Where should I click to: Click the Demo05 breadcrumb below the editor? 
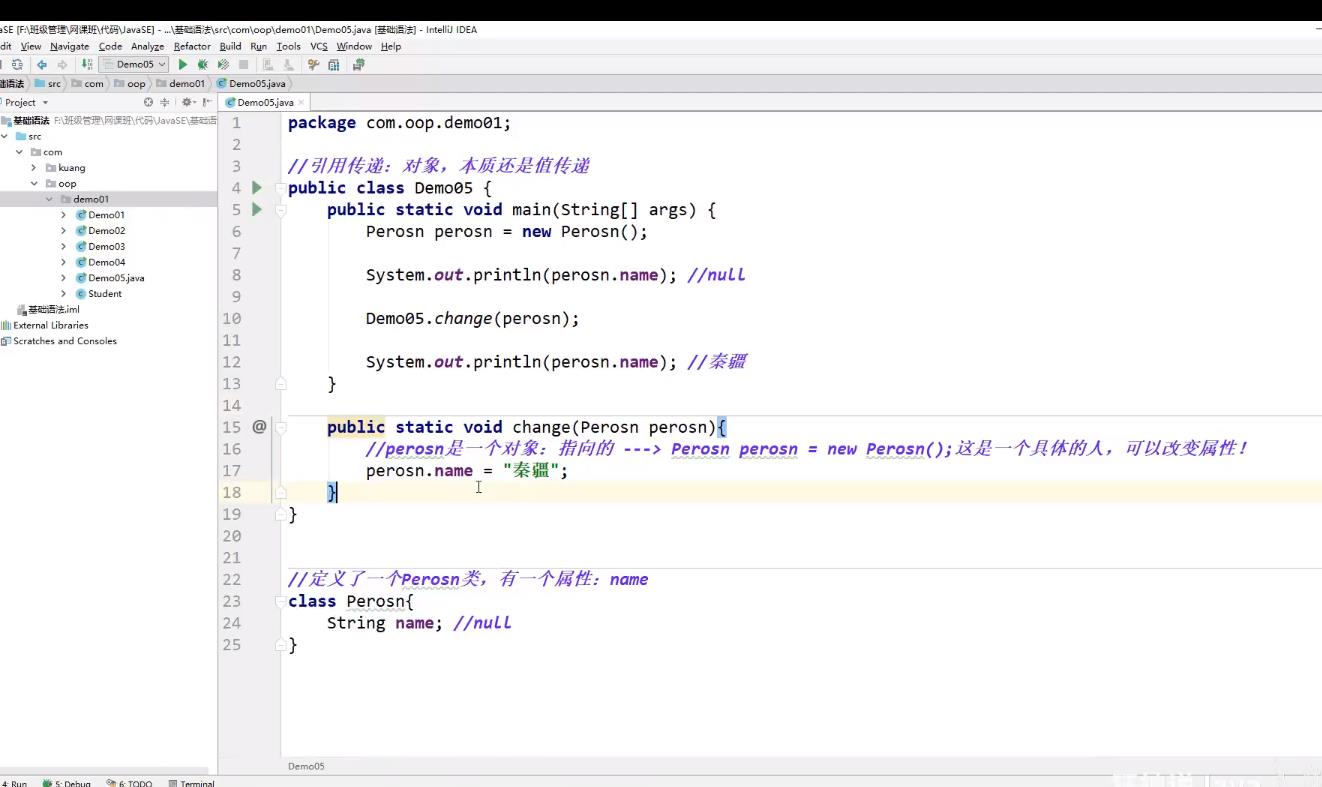[x=306, y=766]
